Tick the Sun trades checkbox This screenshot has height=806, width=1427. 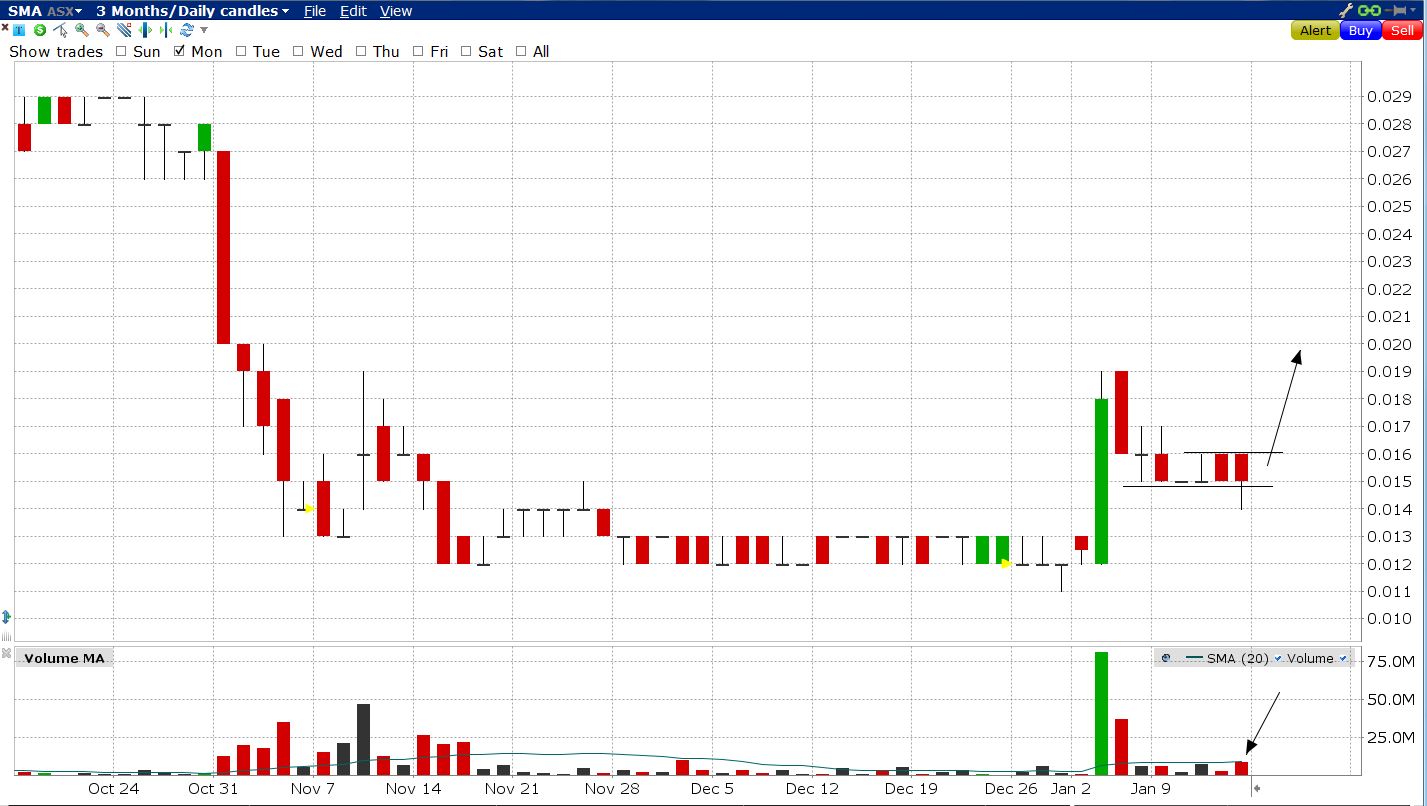click(121, 51)
